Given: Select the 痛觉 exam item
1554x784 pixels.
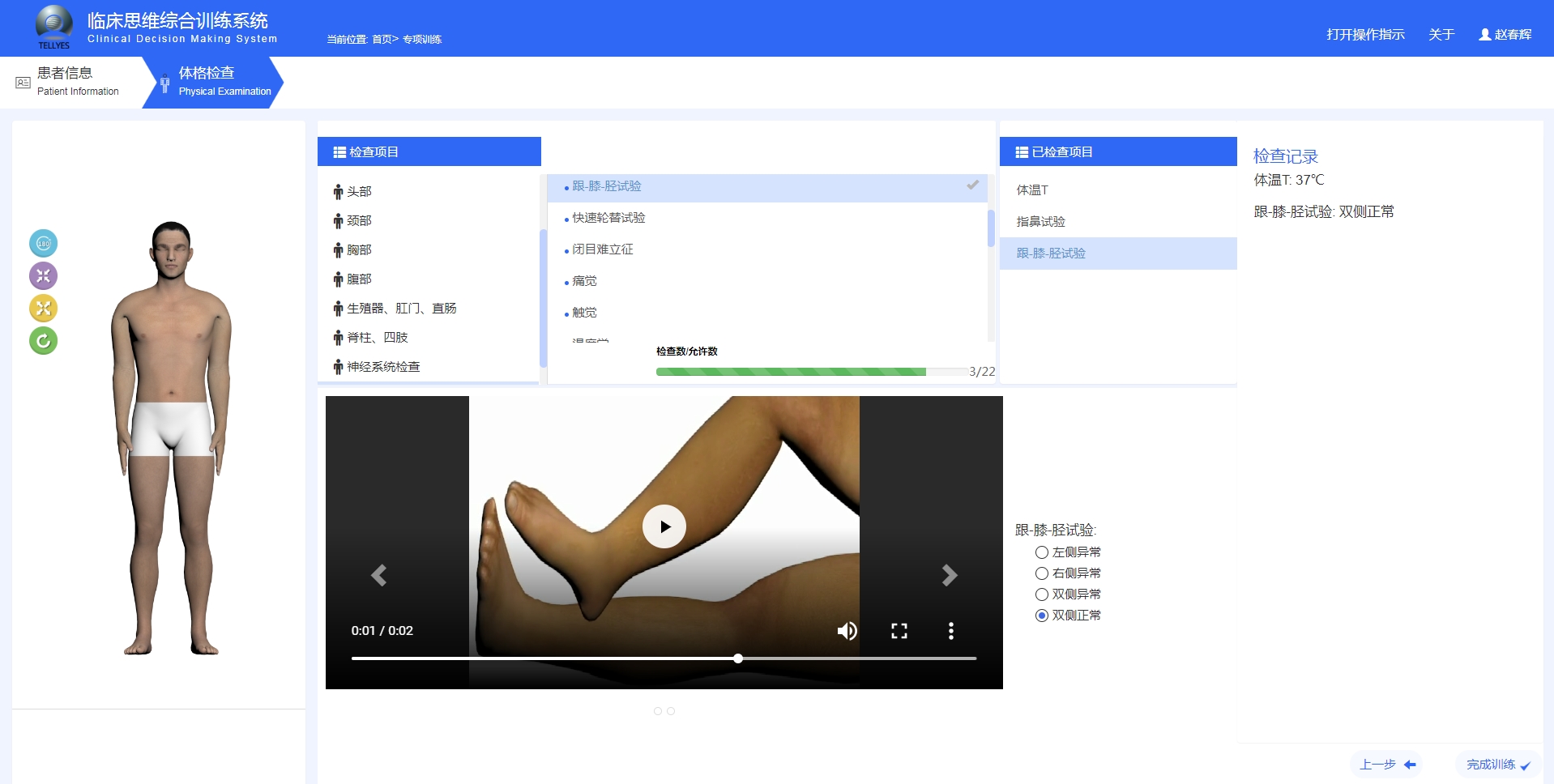Looking at the screenshot, I should (x=584, y=281).
